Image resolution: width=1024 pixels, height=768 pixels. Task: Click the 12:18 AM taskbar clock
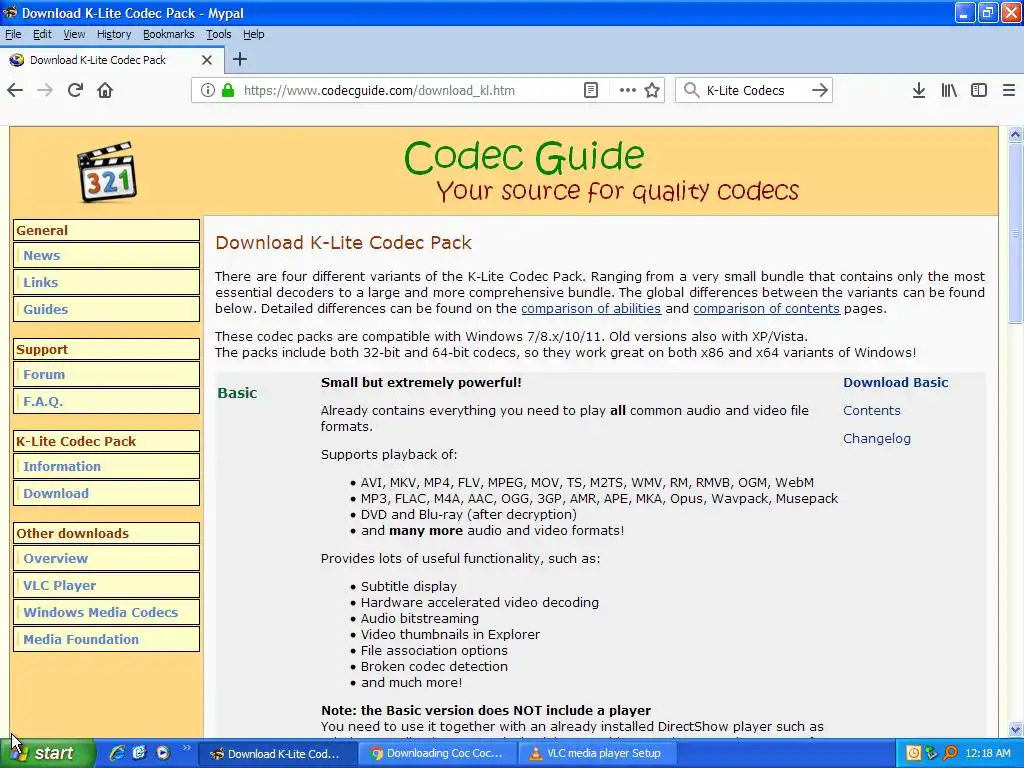(x=987, y=753)
